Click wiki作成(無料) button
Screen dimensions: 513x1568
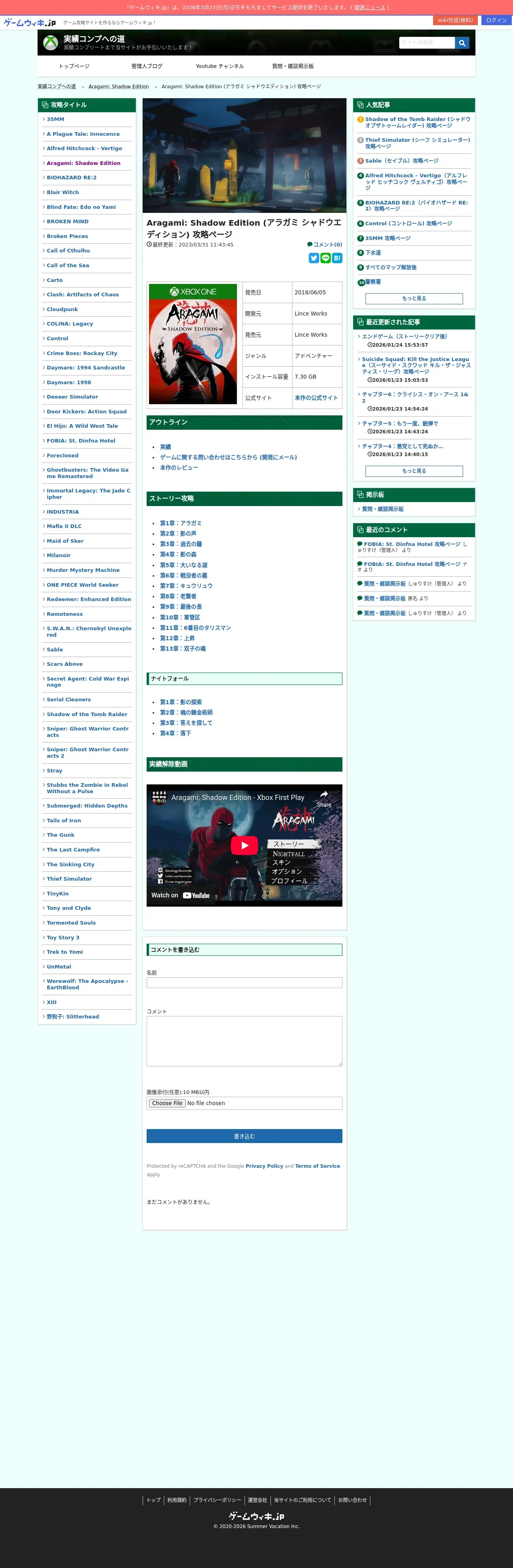455,20
